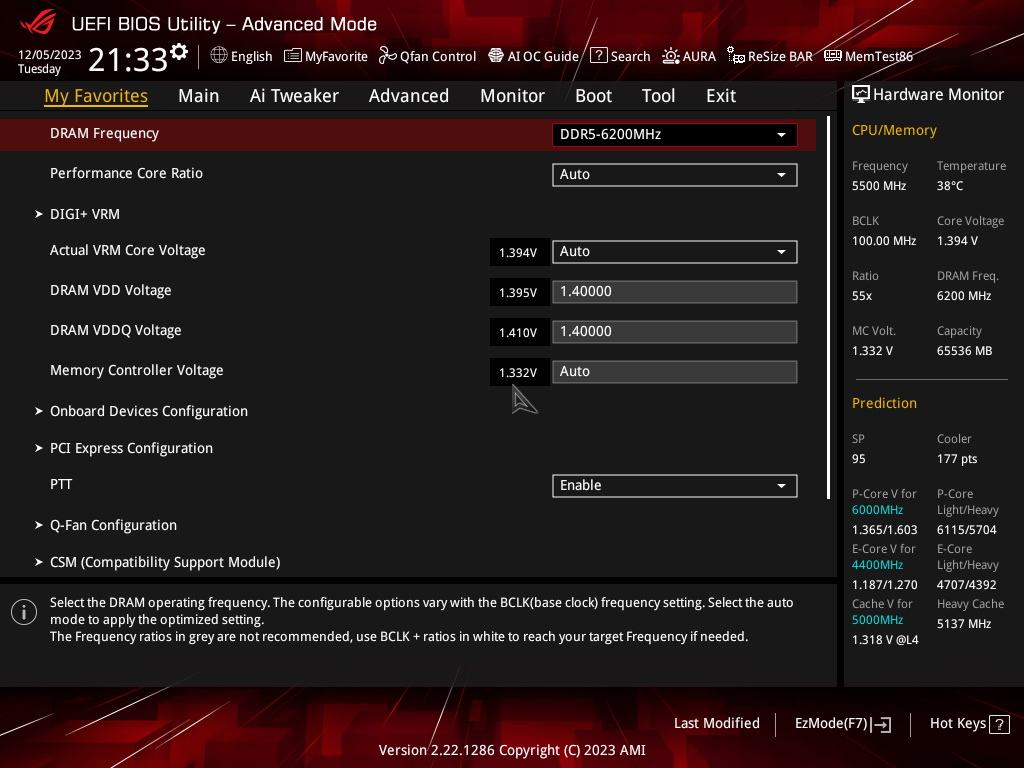This screenshot has width=1024, height=768.
Task: Click the 1.410V DRAM VDDQ readout
Action: (x=518, y=332)
